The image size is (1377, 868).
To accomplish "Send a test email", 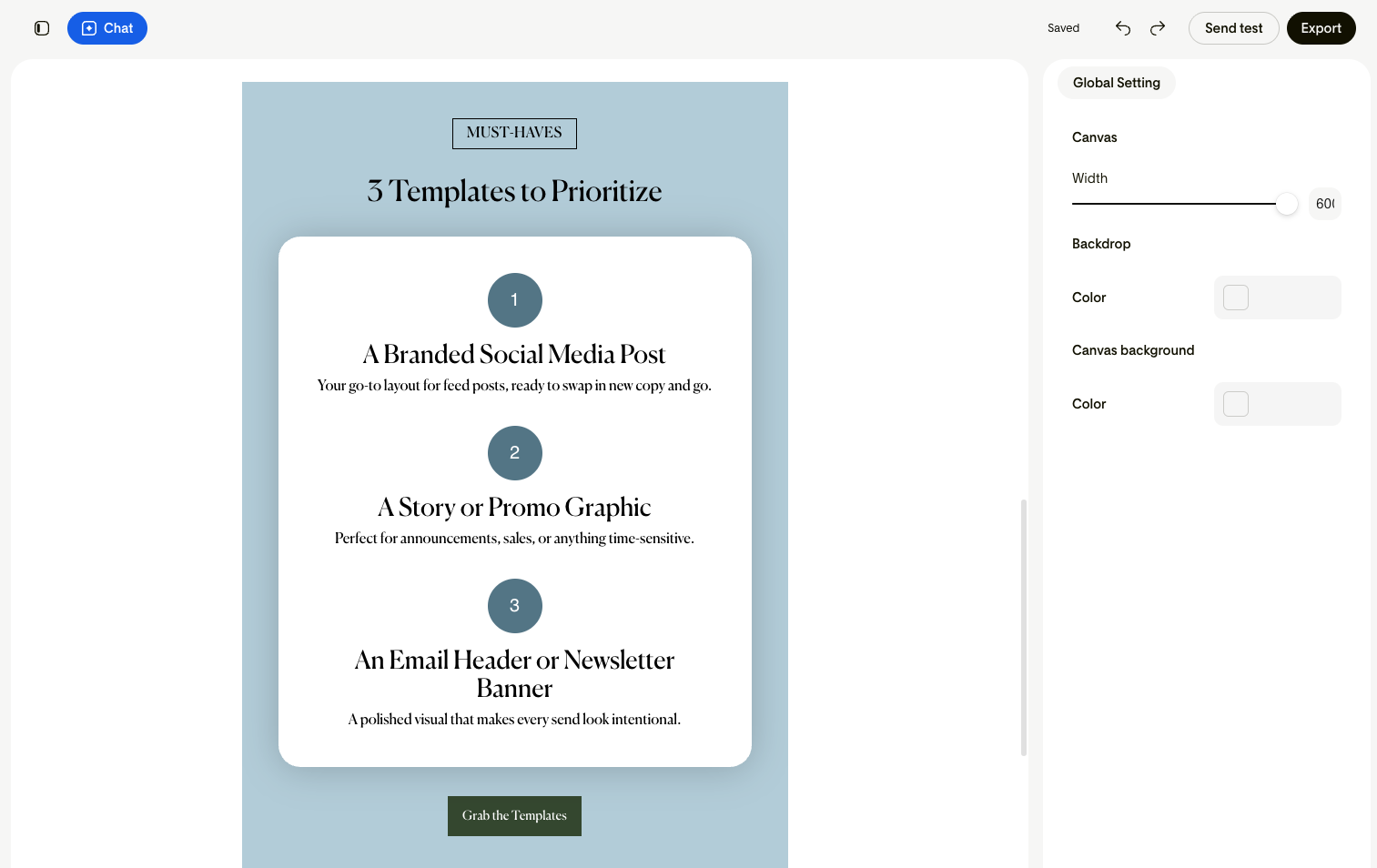I will tap(1233, 28).
